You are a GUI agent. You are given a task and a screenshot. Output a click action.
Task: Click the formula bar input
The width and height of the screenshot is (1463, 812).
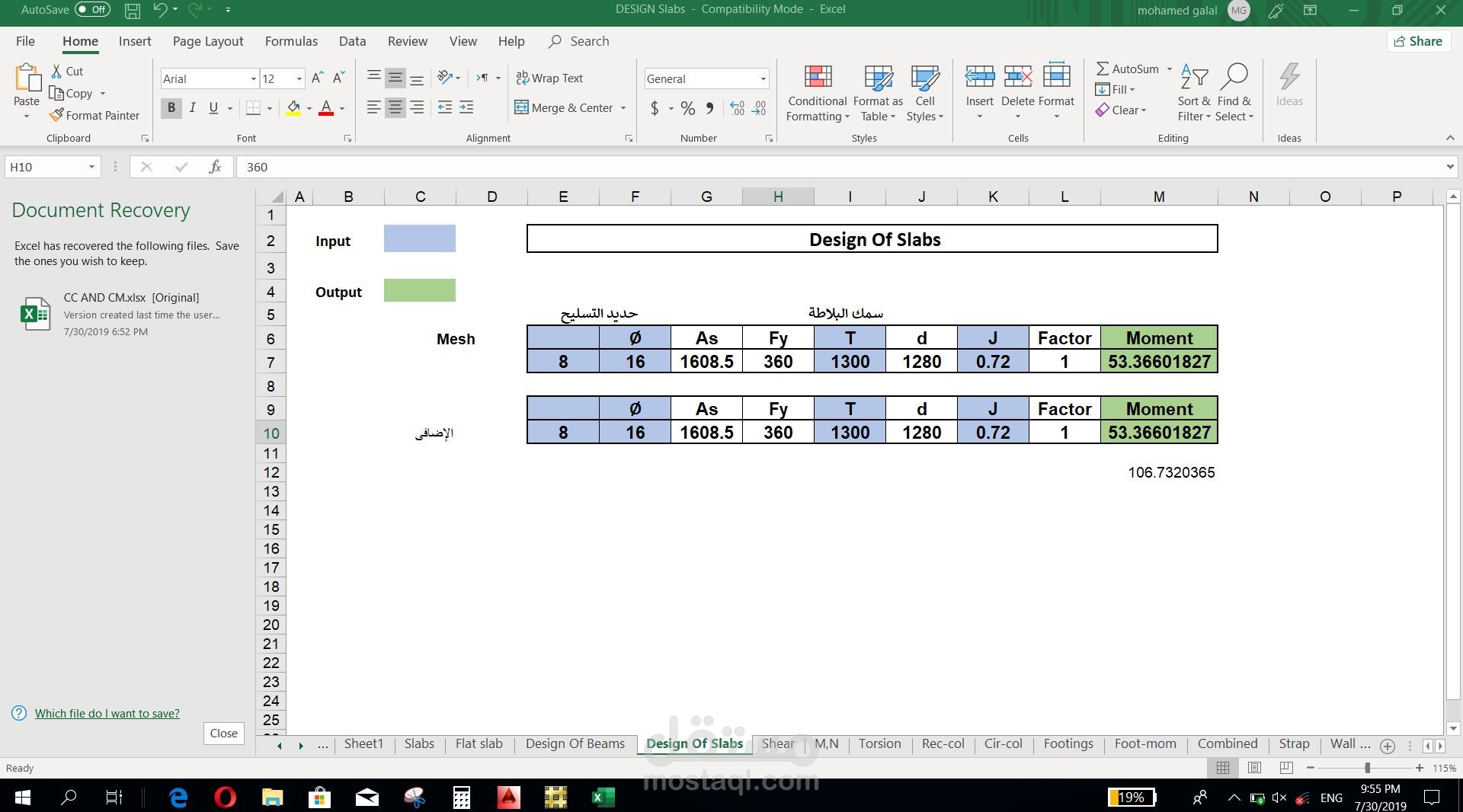coord(838,167)
